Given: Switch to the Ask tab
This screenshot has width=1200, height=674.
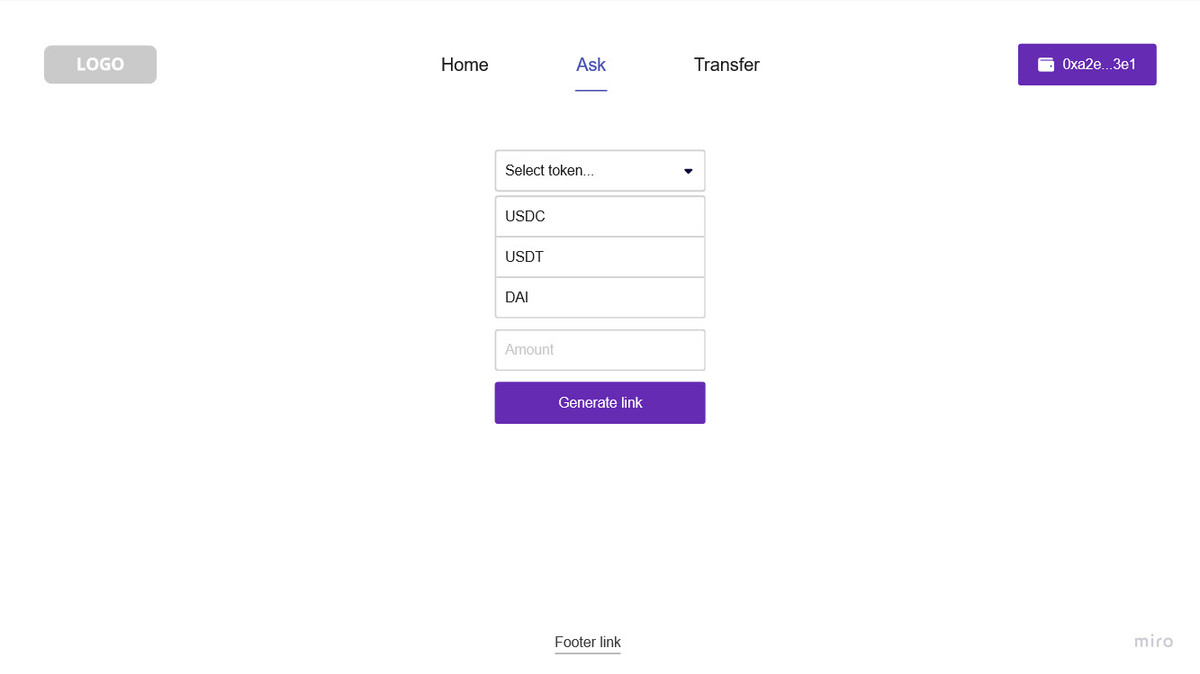Looking at the screenshot, I should click(x=591, y=65).
